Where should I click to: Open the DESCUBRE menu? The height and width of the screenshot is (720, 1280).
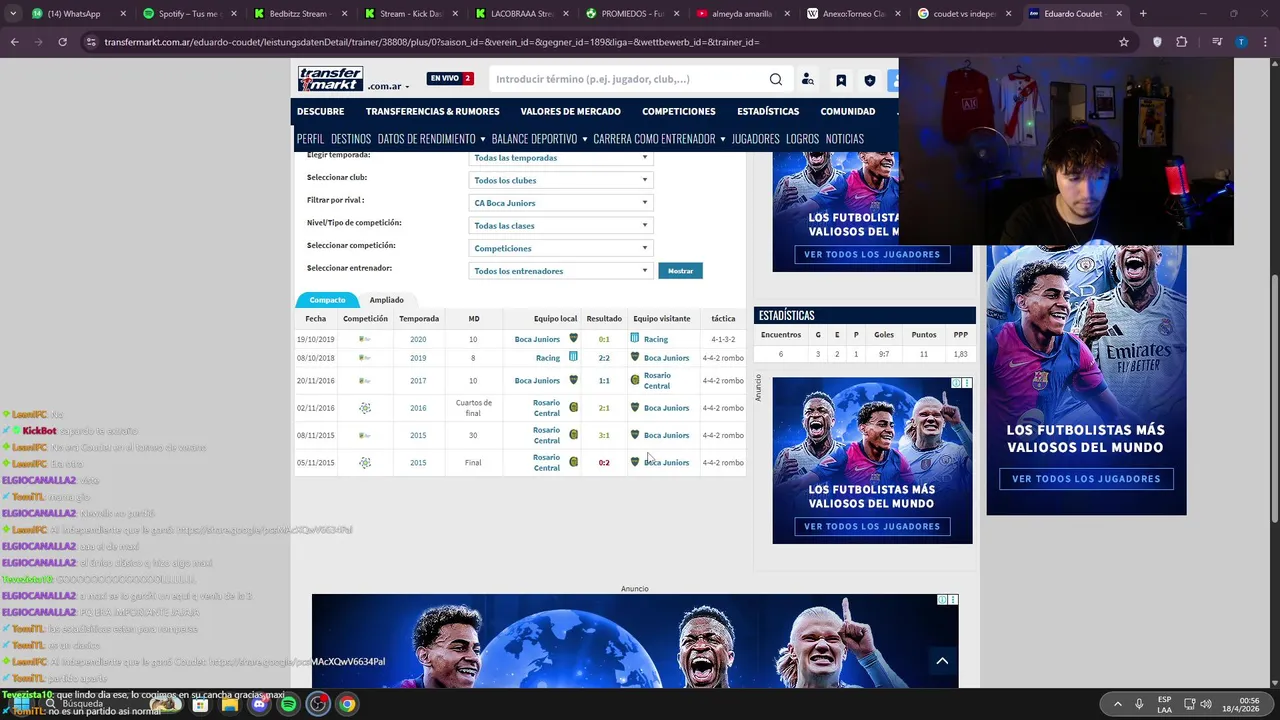click(x=320, y=111)
